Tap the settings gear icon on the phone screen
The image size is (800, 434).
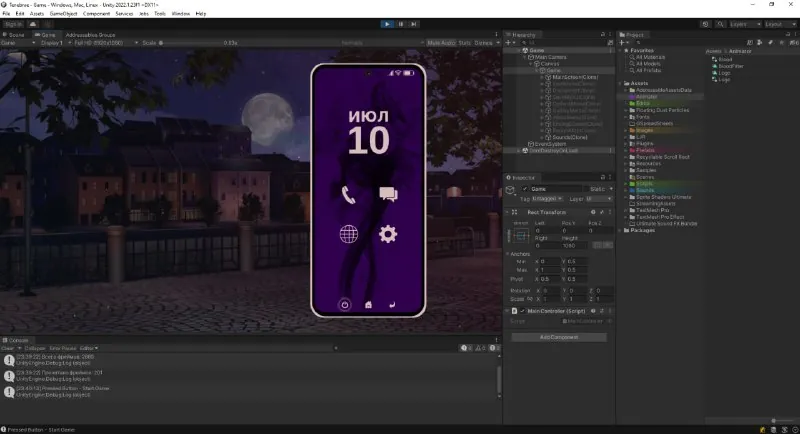point(388,234)
